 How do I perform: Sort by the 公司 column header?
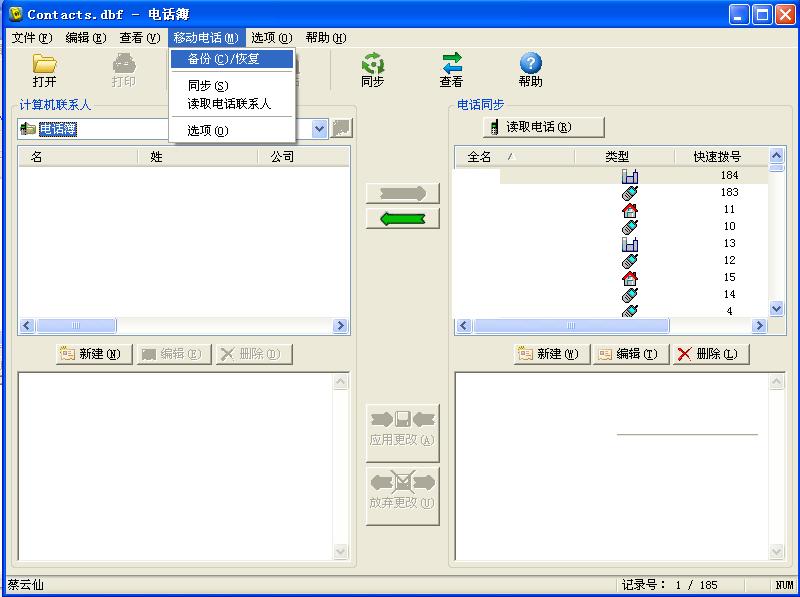point(303,157)
